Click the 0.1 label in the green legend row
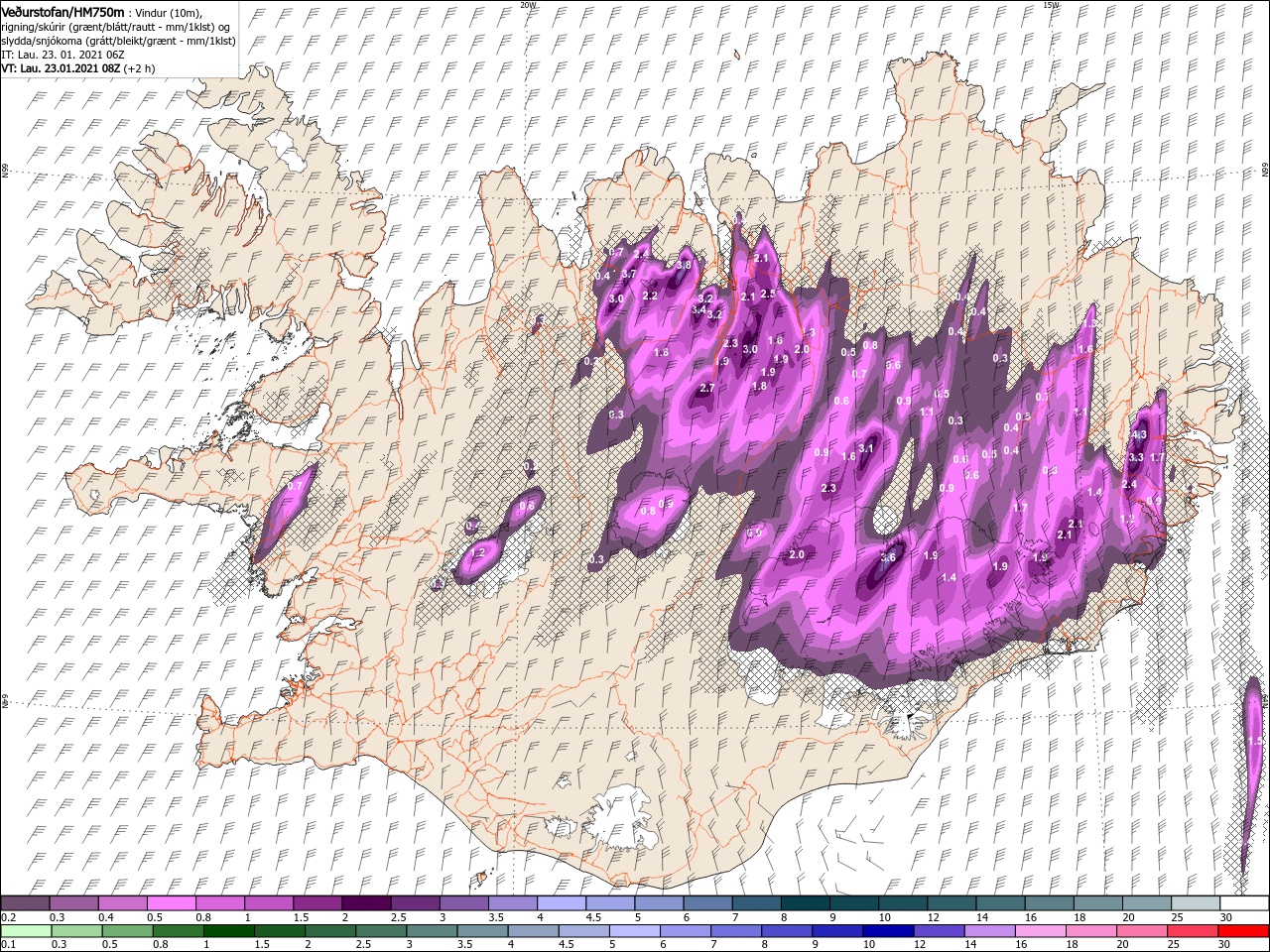The width and height of the screenshot is (1270, 952). 8,944
